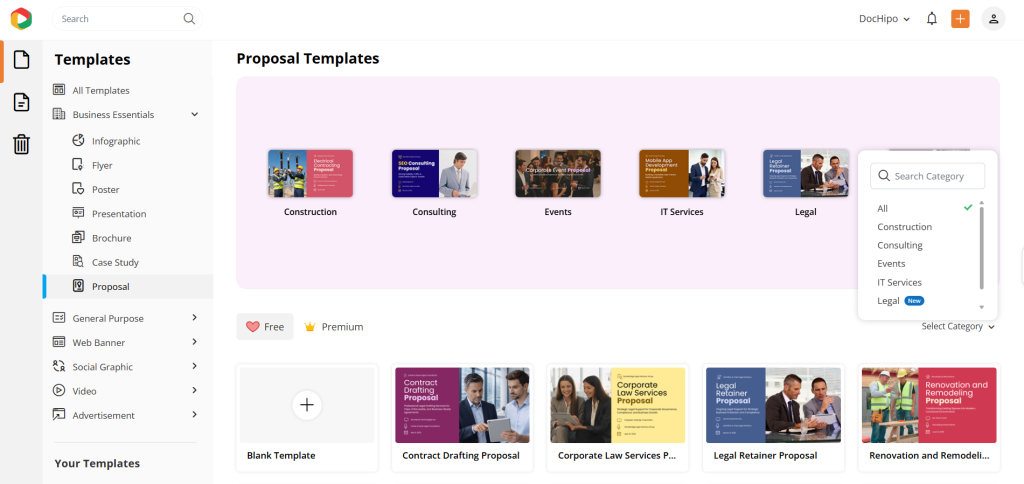Click the Poster icon
This screenshot has width=1024, height=484.
[x=78, y=189]
